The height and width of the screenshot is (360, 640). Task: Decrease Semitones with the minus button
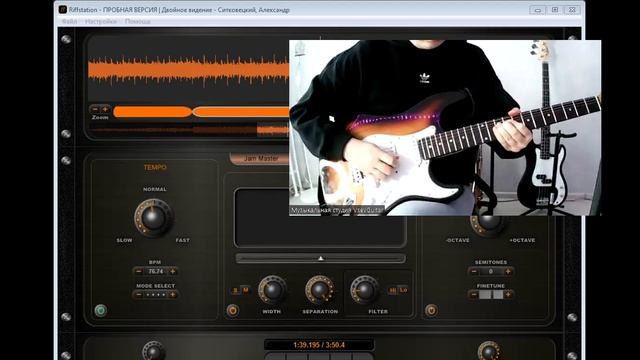tap(474, 271)
